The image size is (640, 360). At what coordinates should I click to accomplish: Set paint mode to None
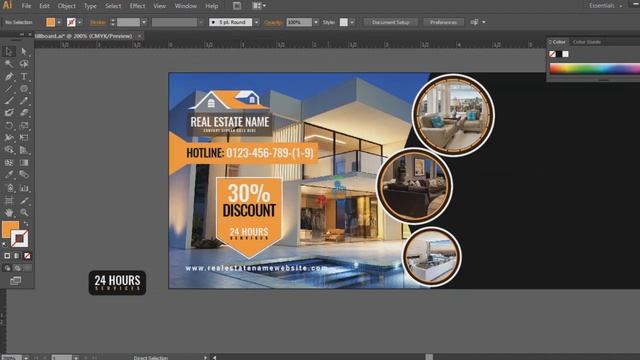27,256
